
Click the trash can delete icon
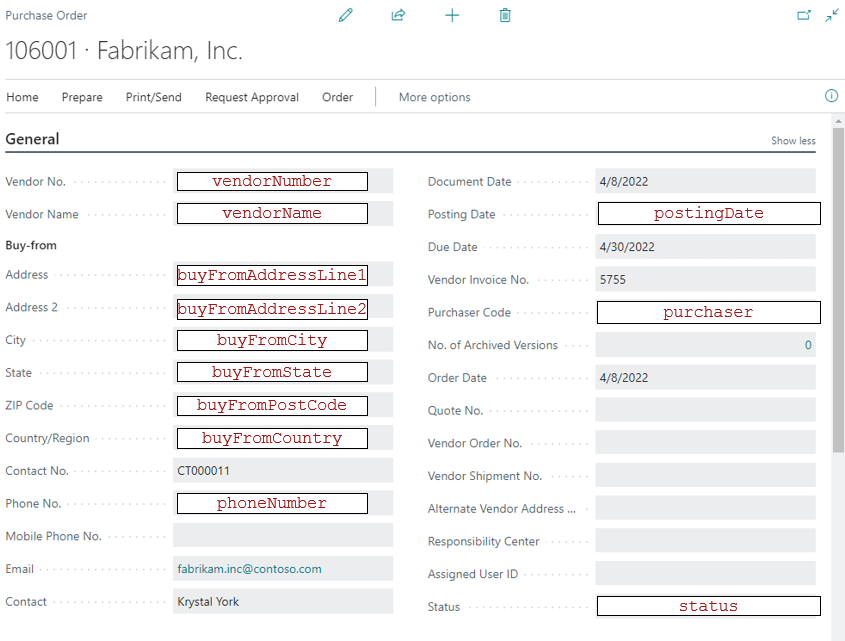pos(505,15)
